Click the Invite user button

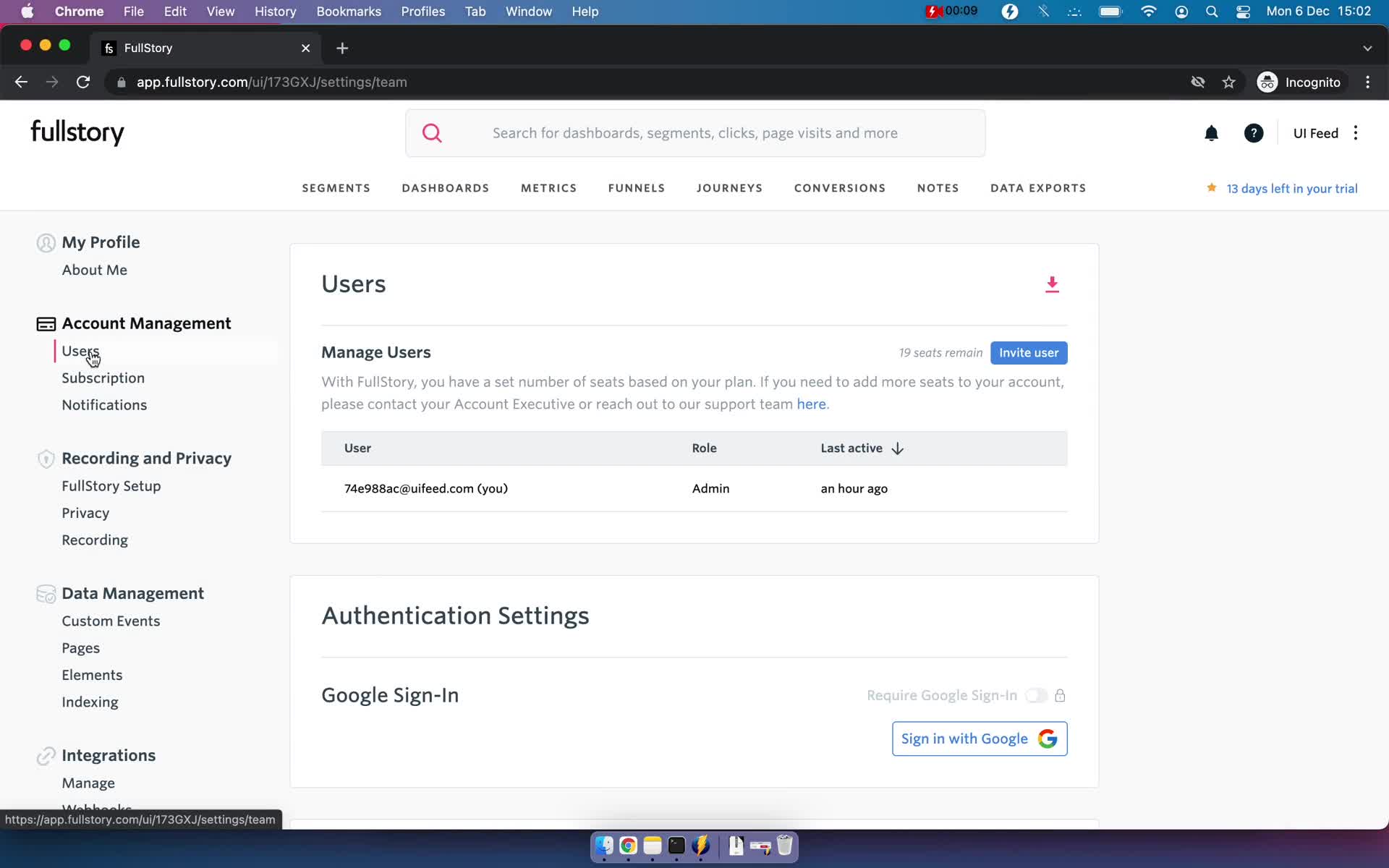point(1029,353)
